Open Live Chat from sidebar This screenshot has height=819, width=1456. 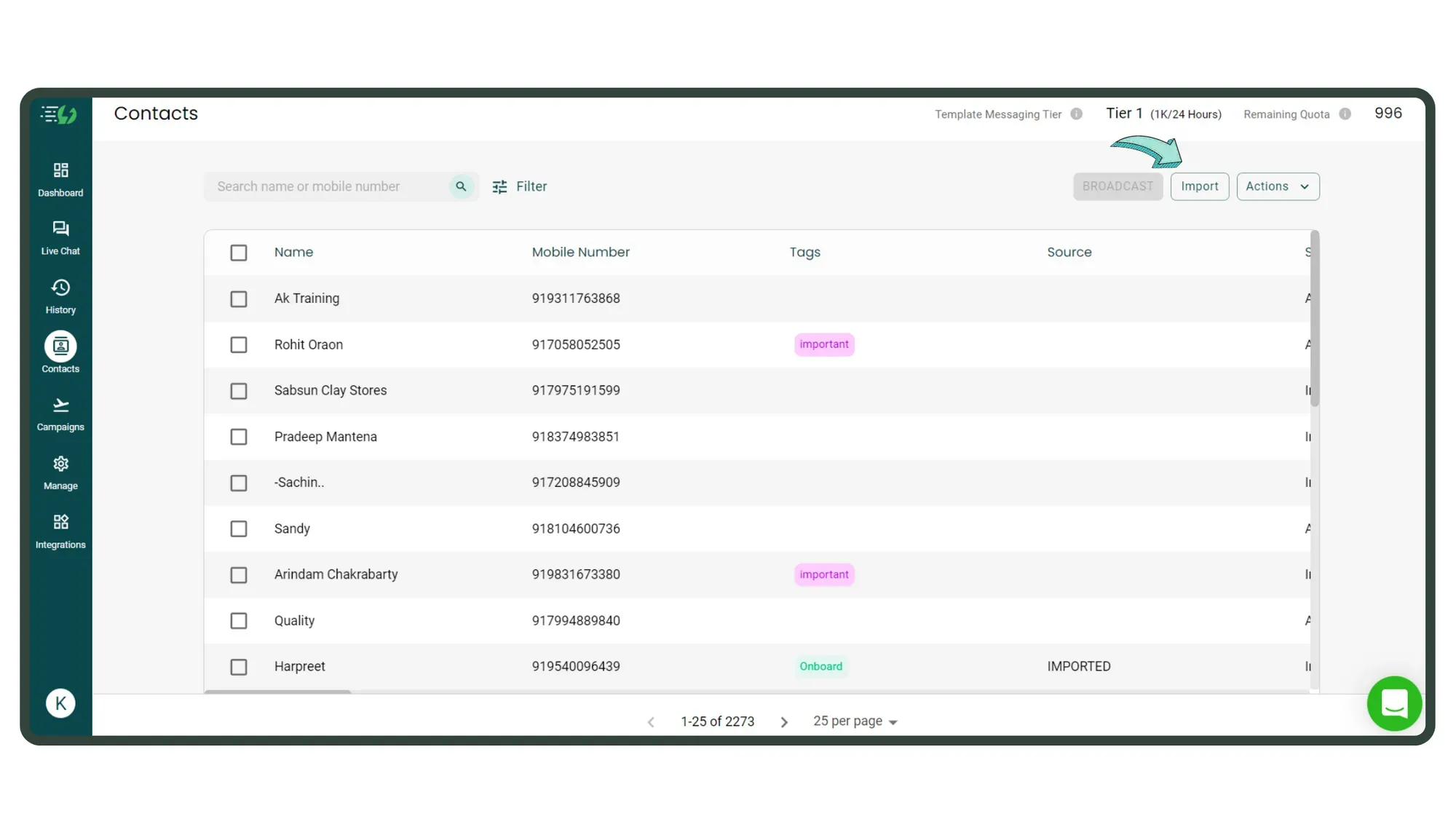60,229
